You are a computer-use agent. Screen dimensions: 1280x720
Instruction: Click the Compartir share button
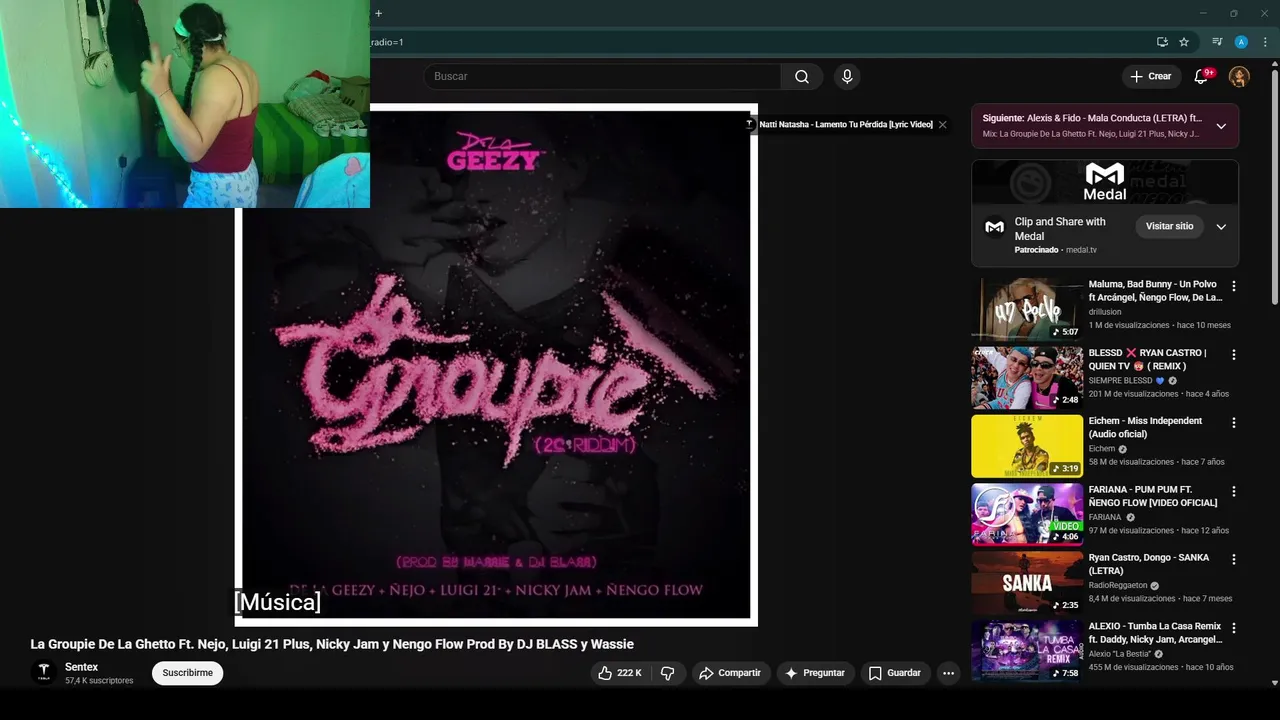click(730, 673)
